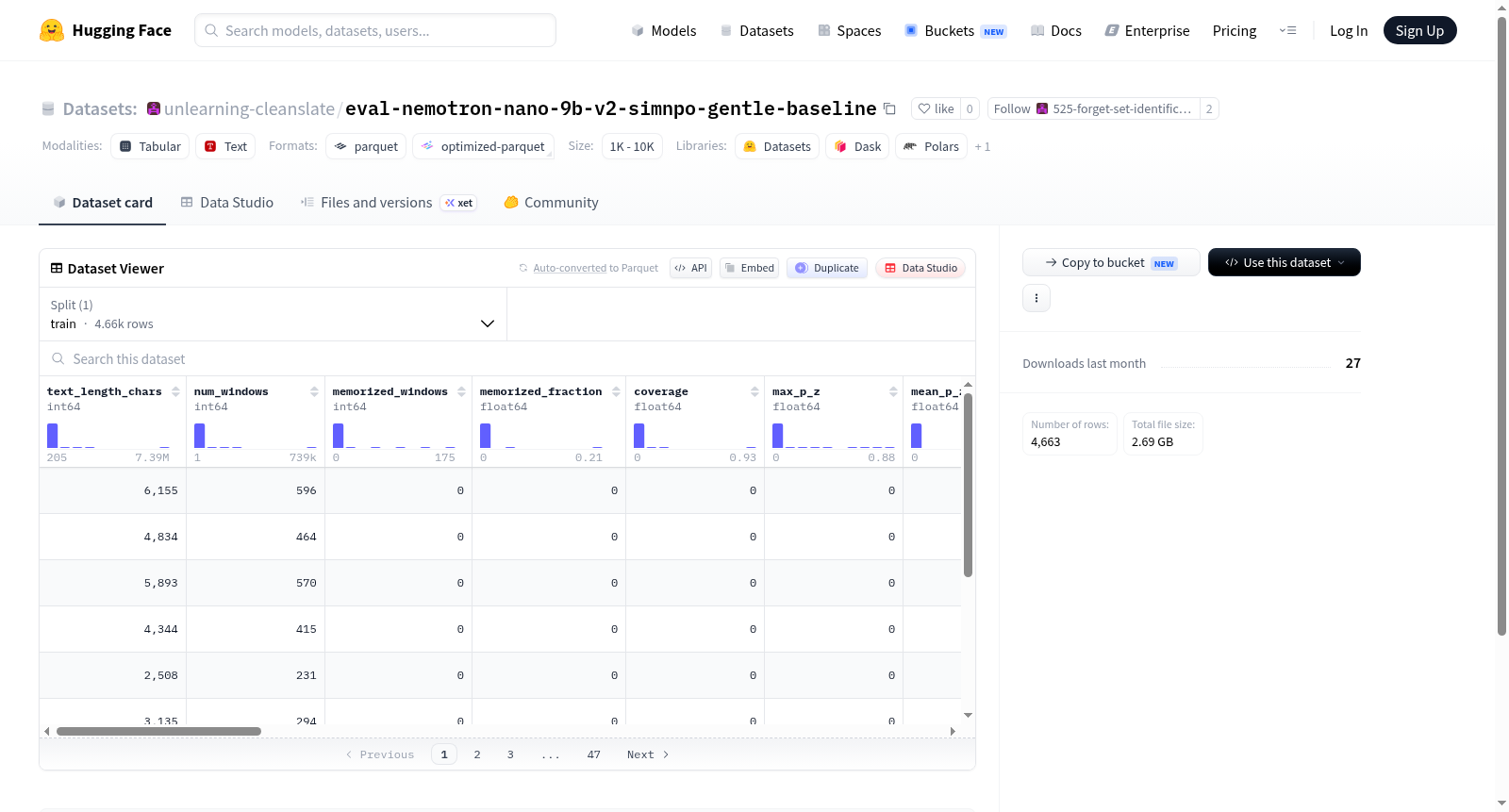Click Duplicate dataset button
Screen dimensions: 1509x812
[827, 268]
